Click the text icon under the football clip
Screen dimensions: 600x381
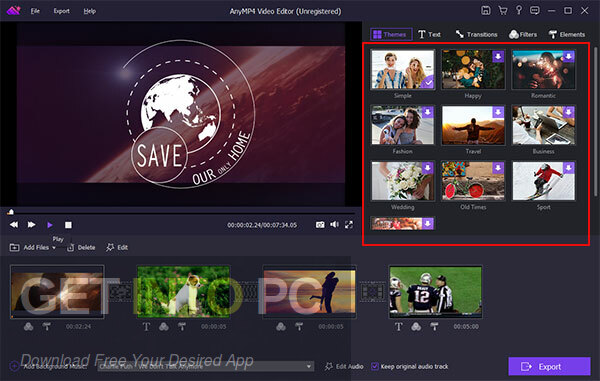(398, 326)
